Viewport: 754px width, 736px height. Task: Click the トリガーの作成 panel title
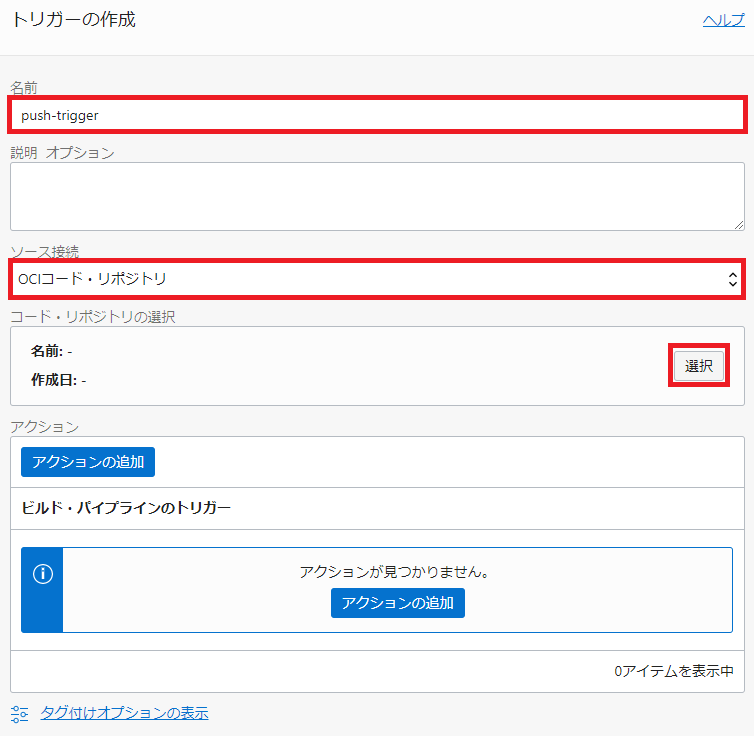point(73,20)
